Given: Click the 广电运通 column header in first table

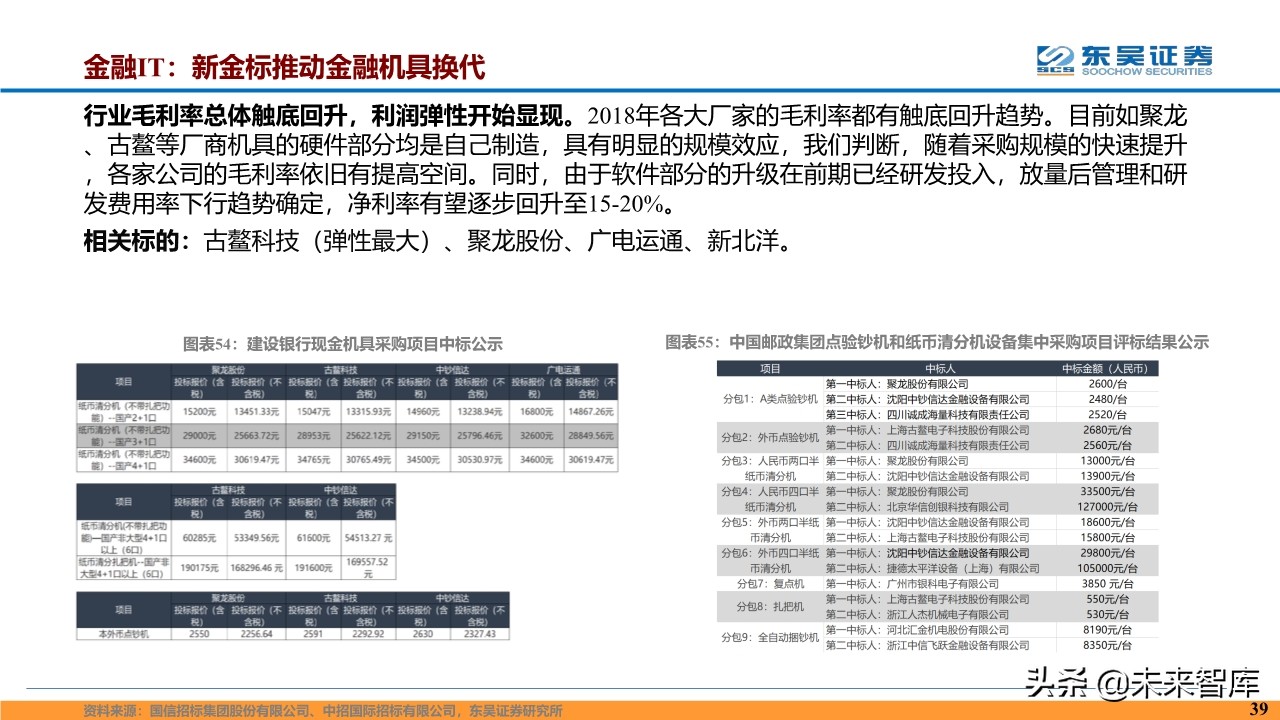Looking at the screenshot, I should pos(564,370).
